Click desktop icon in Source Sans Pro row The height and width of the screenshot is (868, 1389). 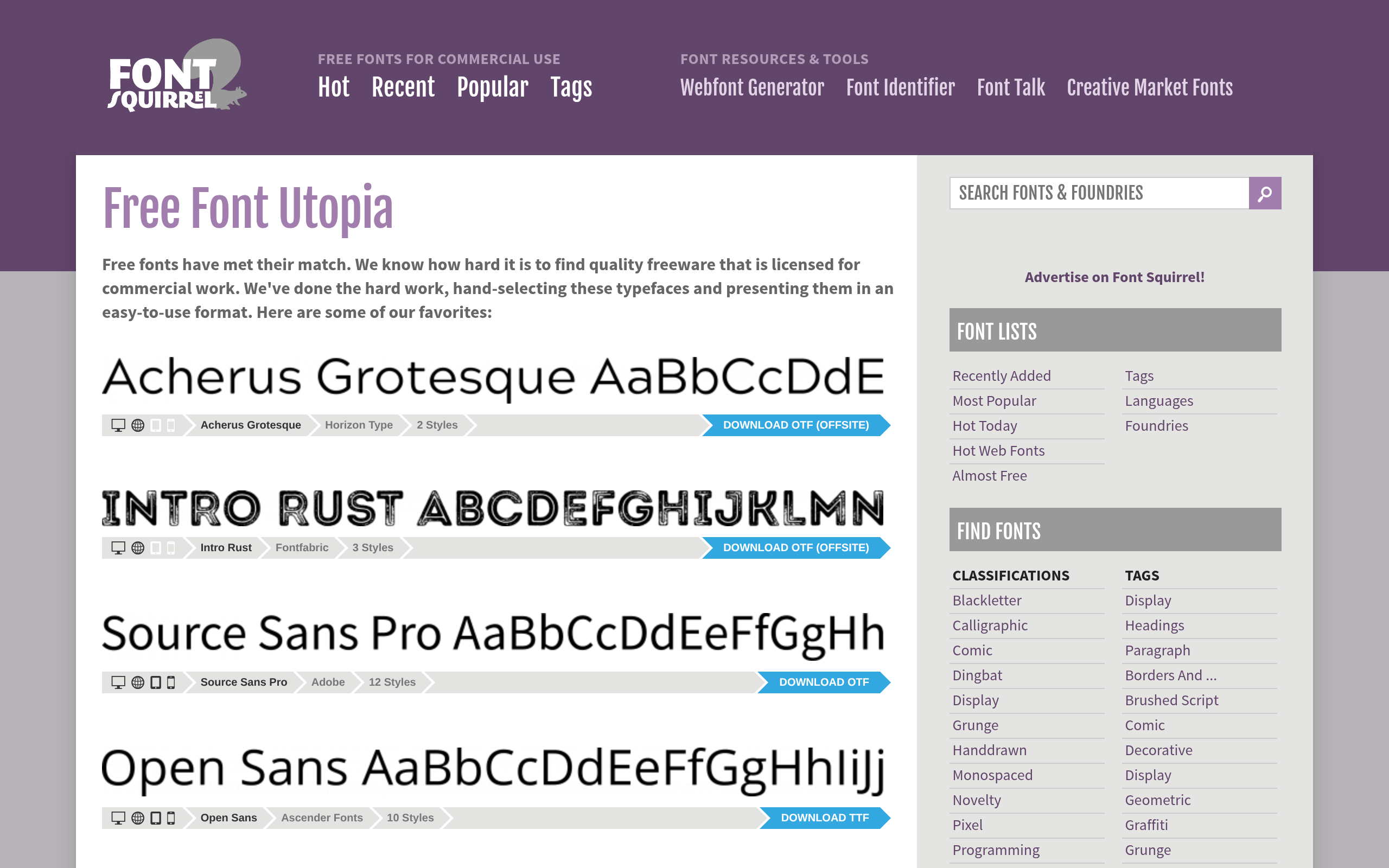[x=118, y=682]
